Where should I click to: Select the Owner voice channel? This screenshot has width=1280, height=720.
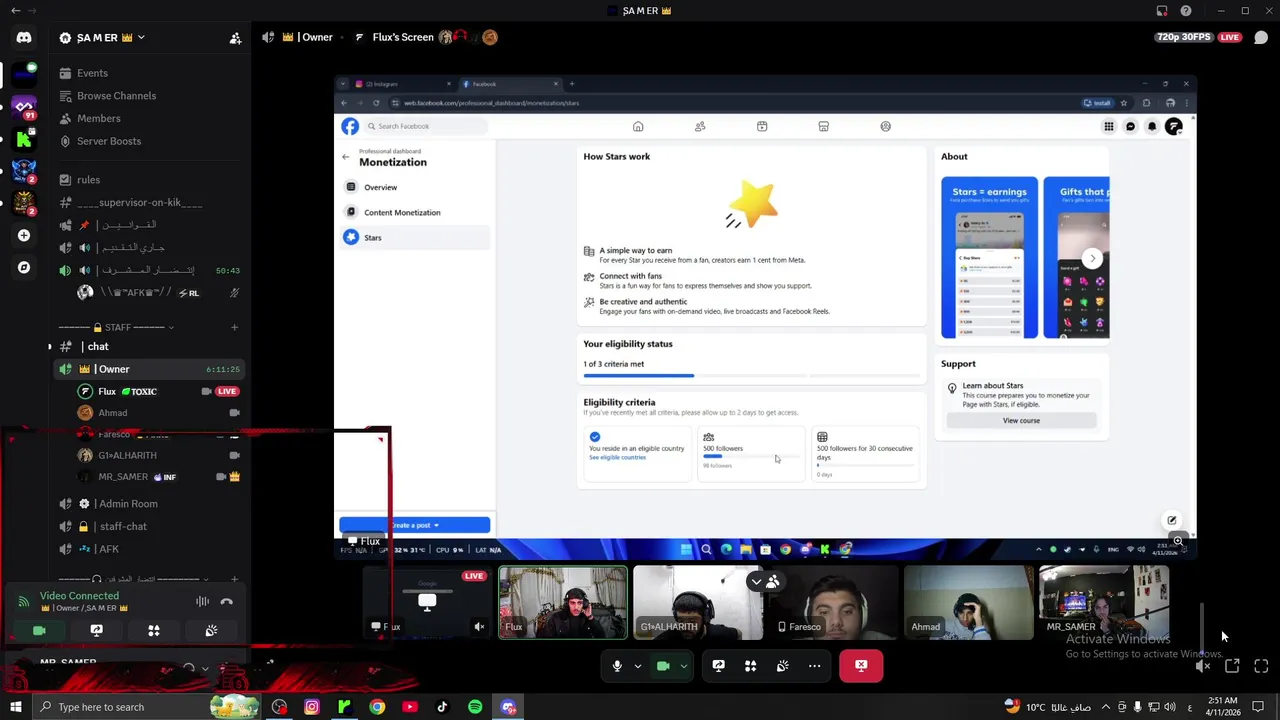coord(150,369)
